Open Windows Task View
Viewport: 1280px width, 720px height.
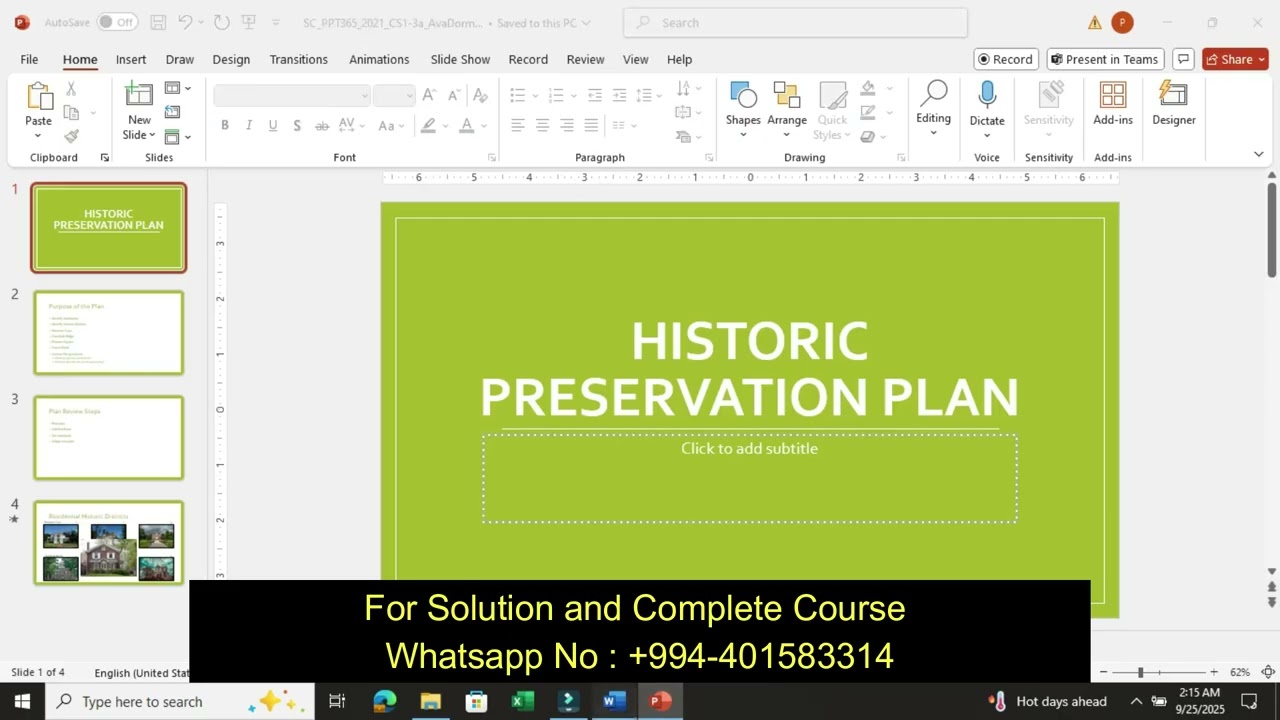tap(337, 701)
